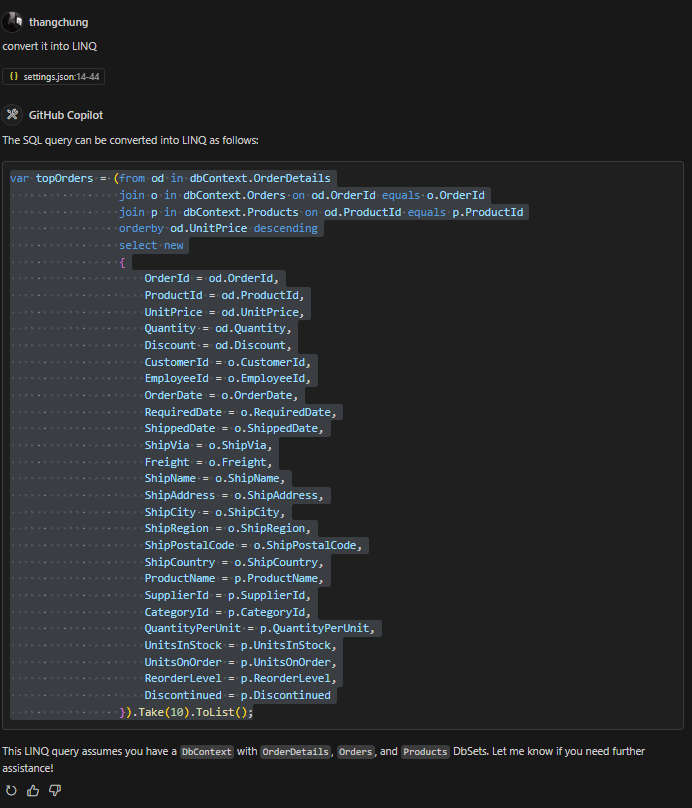
Task: Click 'ShipRegion = o.ShipRegion' line
Action: [227, 528]
